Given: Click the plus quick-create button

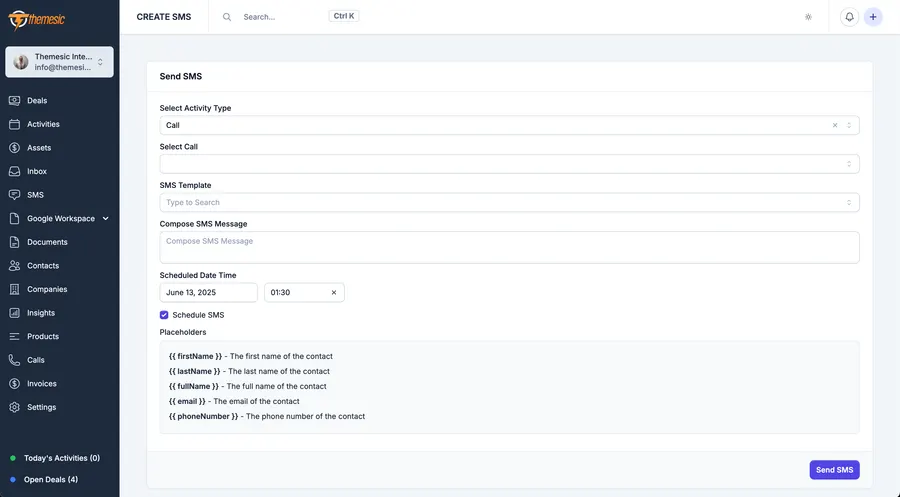Looking at the screenshot, I should pyautogui.click(x=873, y=17).
